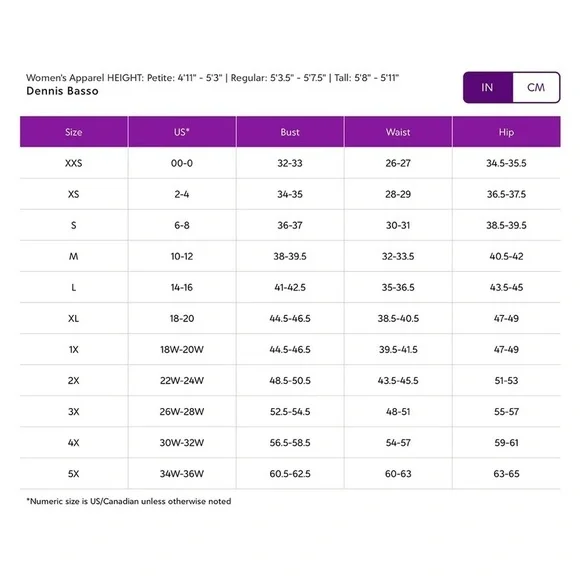
Task: Click the 43.5-45.5 waist measurement cell
Action: 398,381
